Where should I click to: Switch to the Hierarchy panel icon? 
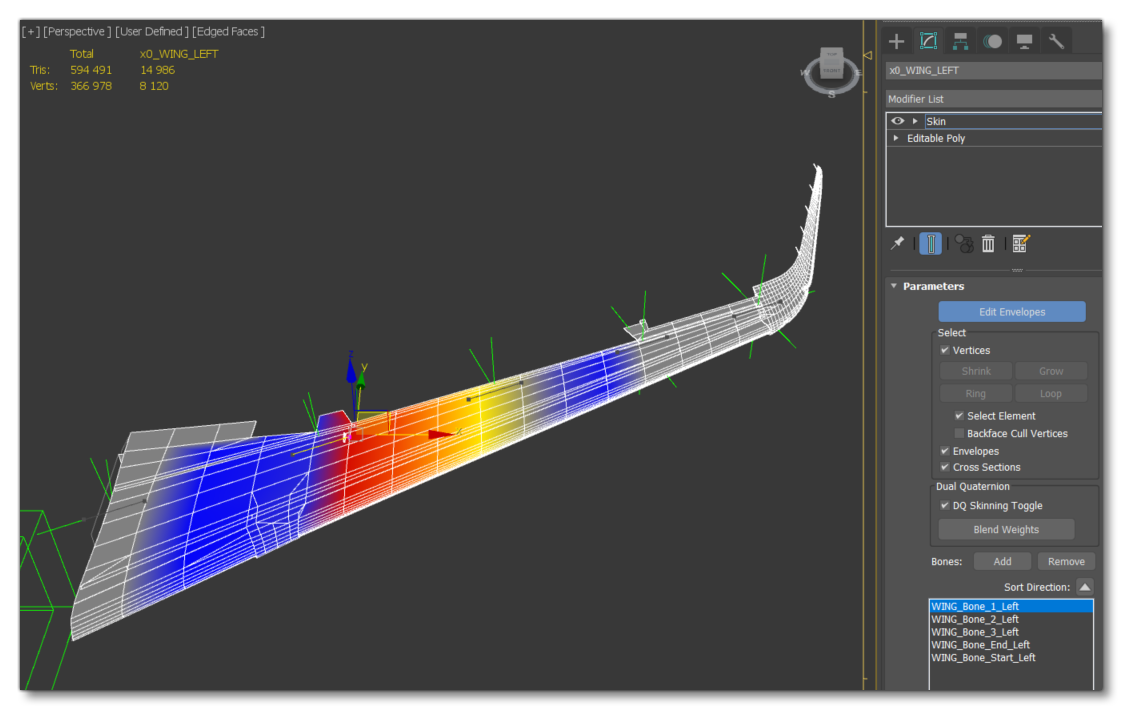pos(960,41)
